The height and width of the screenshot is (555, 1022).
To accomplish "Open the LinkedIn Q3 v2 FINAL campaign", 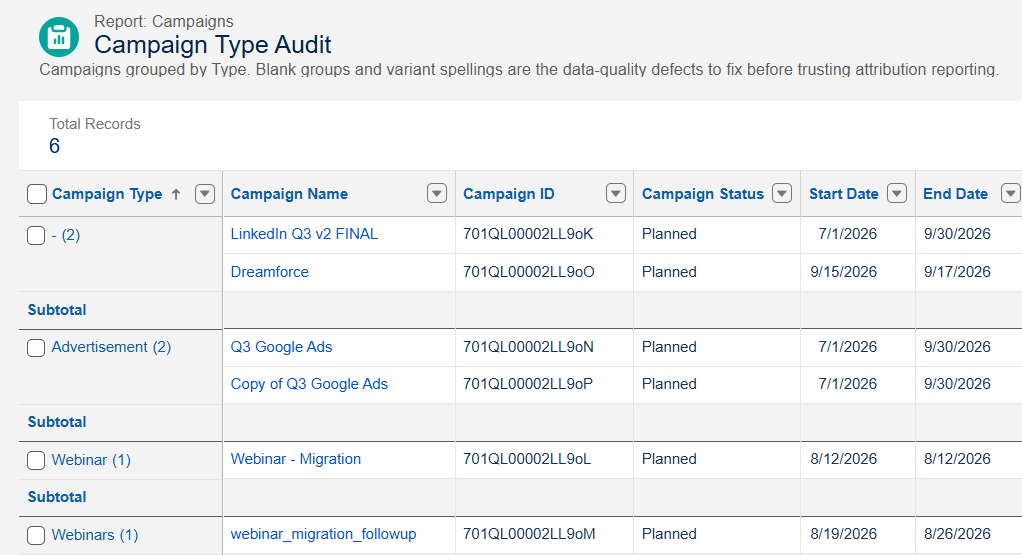I will (x=304, y=234).
